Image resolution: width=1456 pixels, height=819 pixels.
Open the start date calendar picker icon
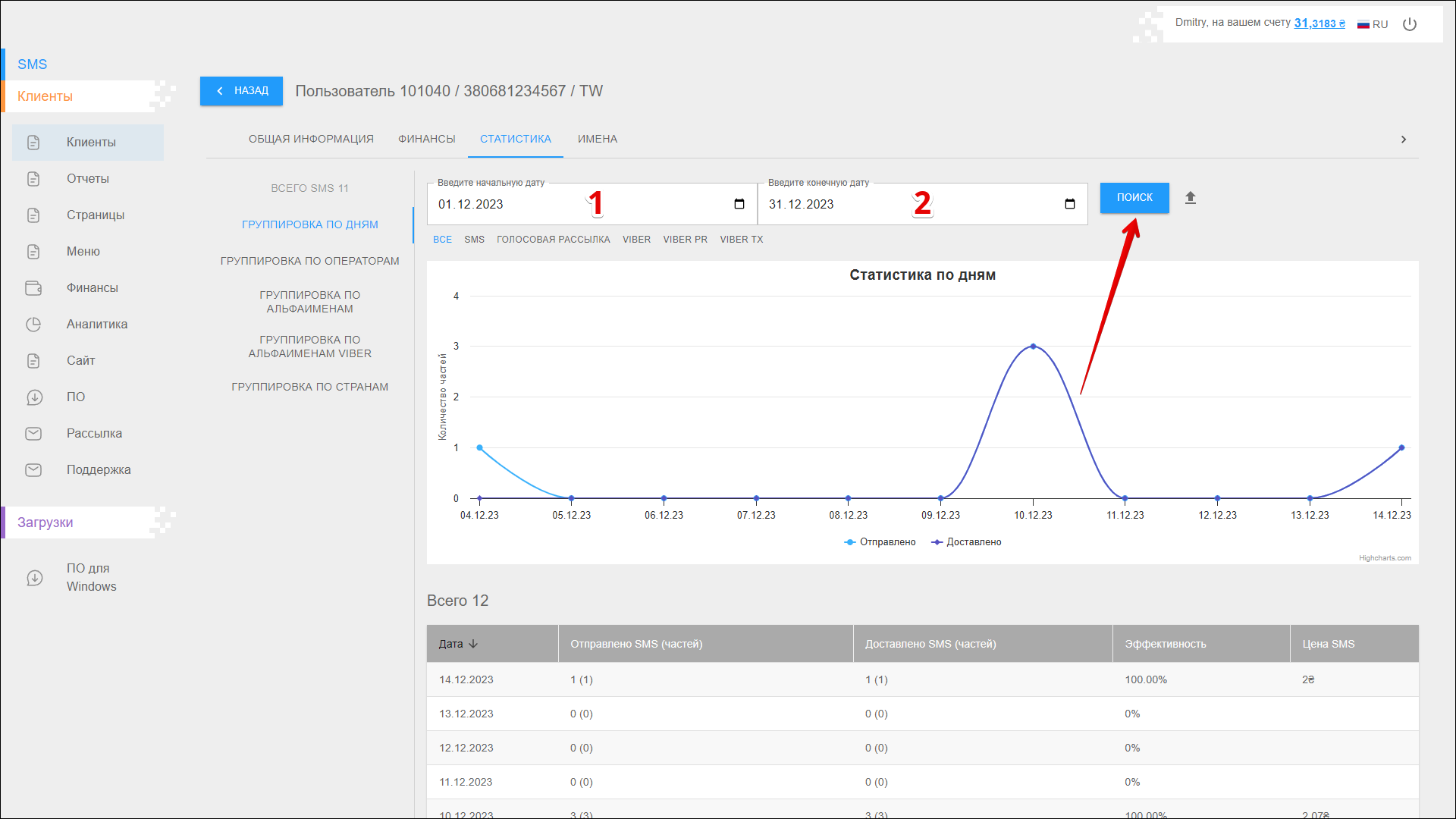coord(739,204)
